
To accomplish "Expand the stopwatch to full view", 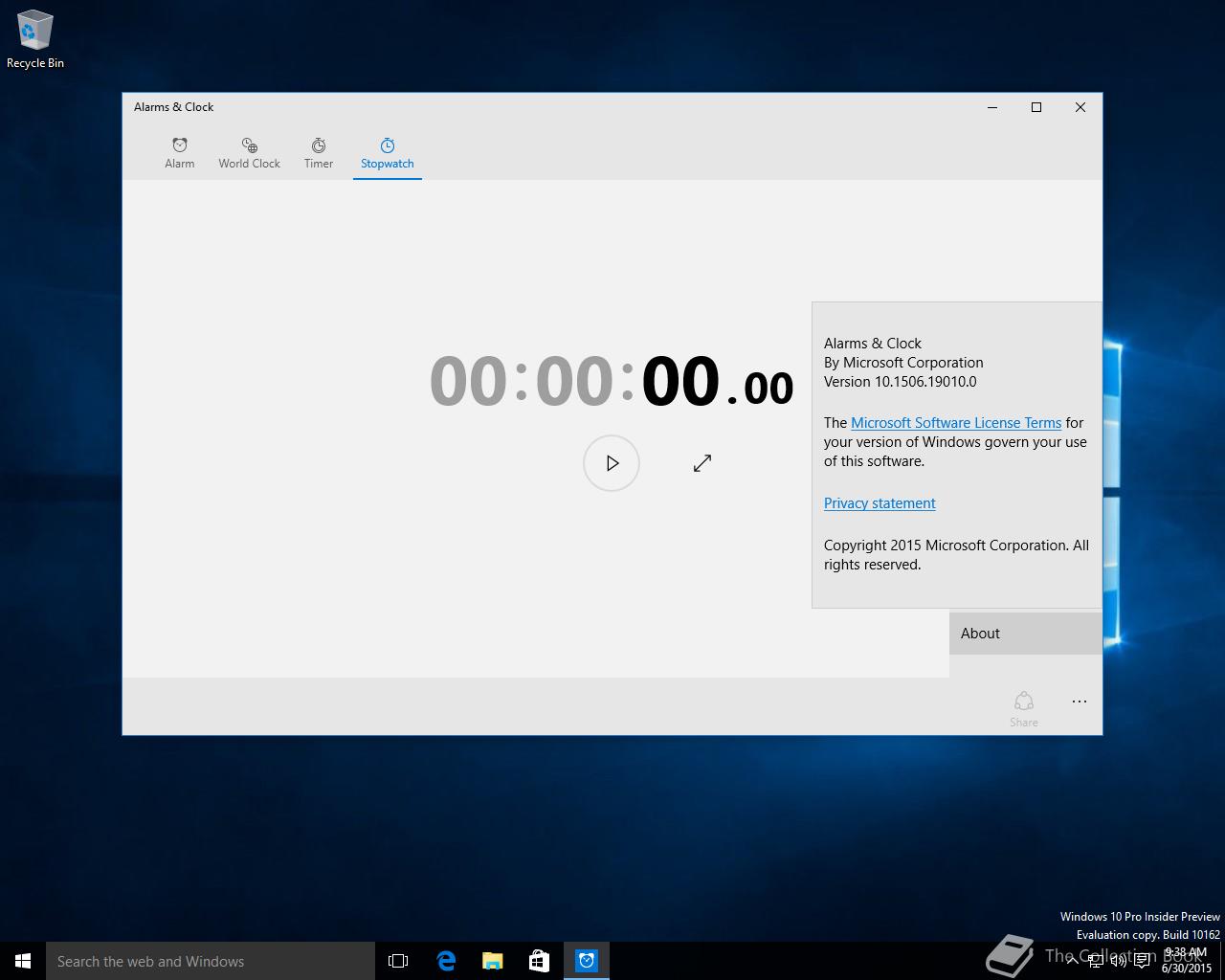I will pos(702,463).
